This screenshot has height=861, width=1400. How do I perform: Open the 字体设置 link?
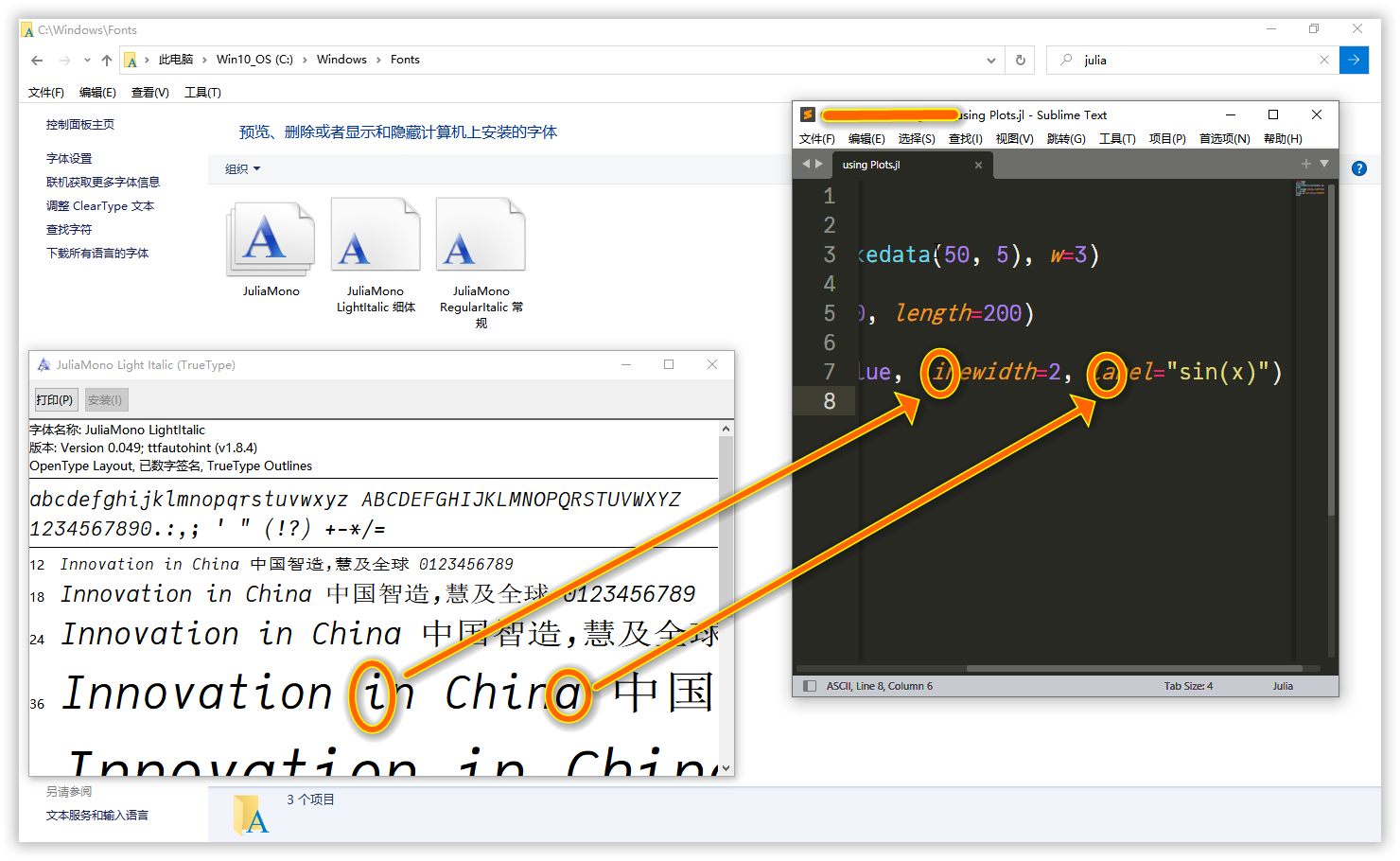click(x=69, y=159)
